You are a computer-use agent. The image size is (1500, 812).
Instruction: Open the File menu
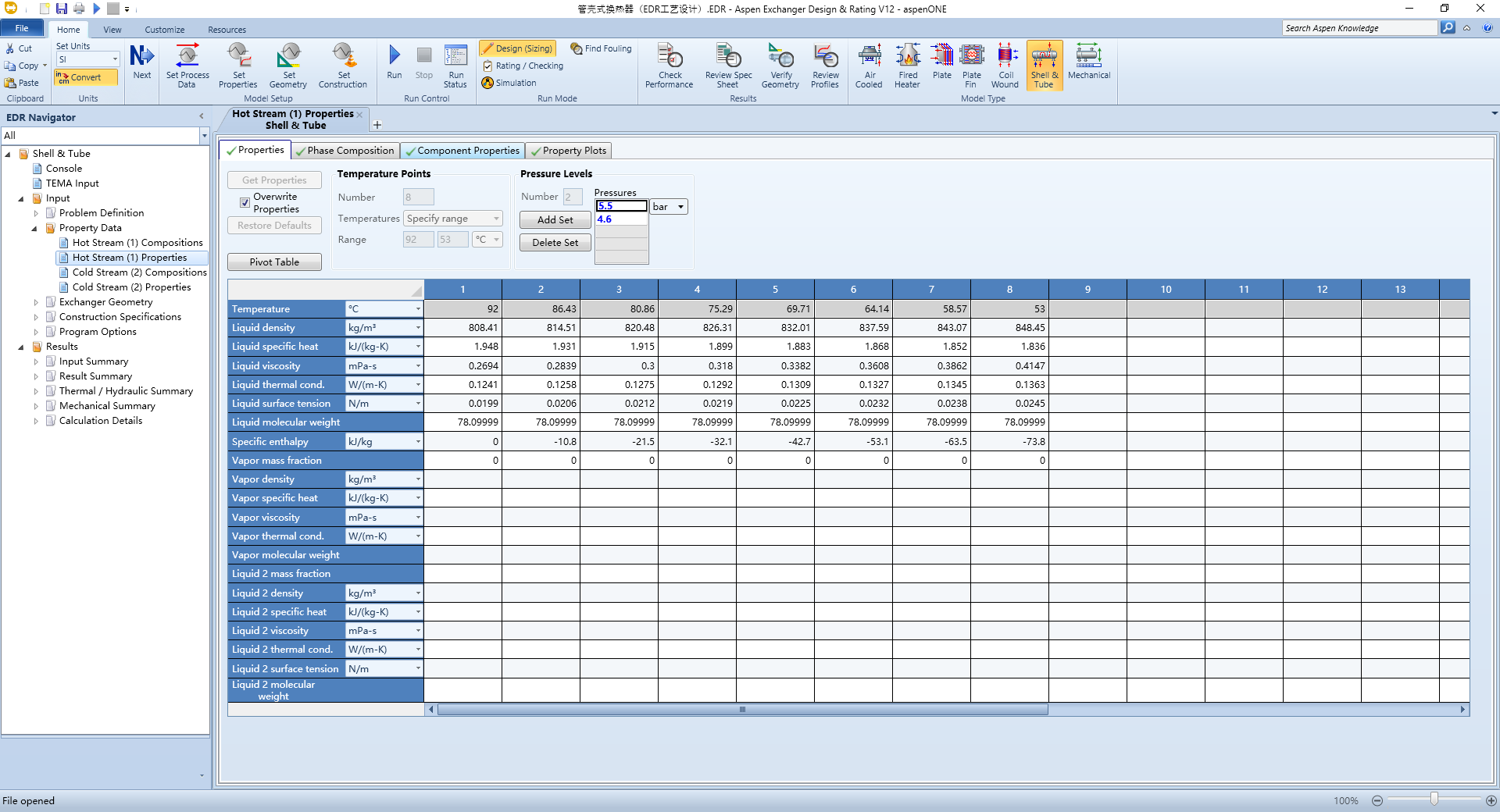22,28
